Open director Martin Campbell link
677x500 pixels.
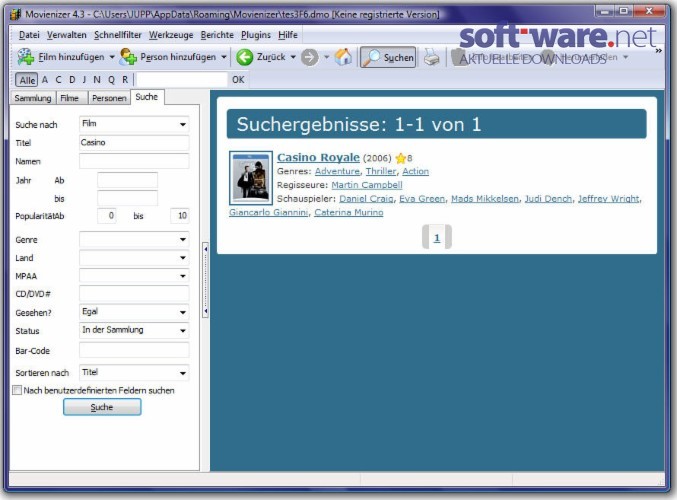tap(367, 185)
